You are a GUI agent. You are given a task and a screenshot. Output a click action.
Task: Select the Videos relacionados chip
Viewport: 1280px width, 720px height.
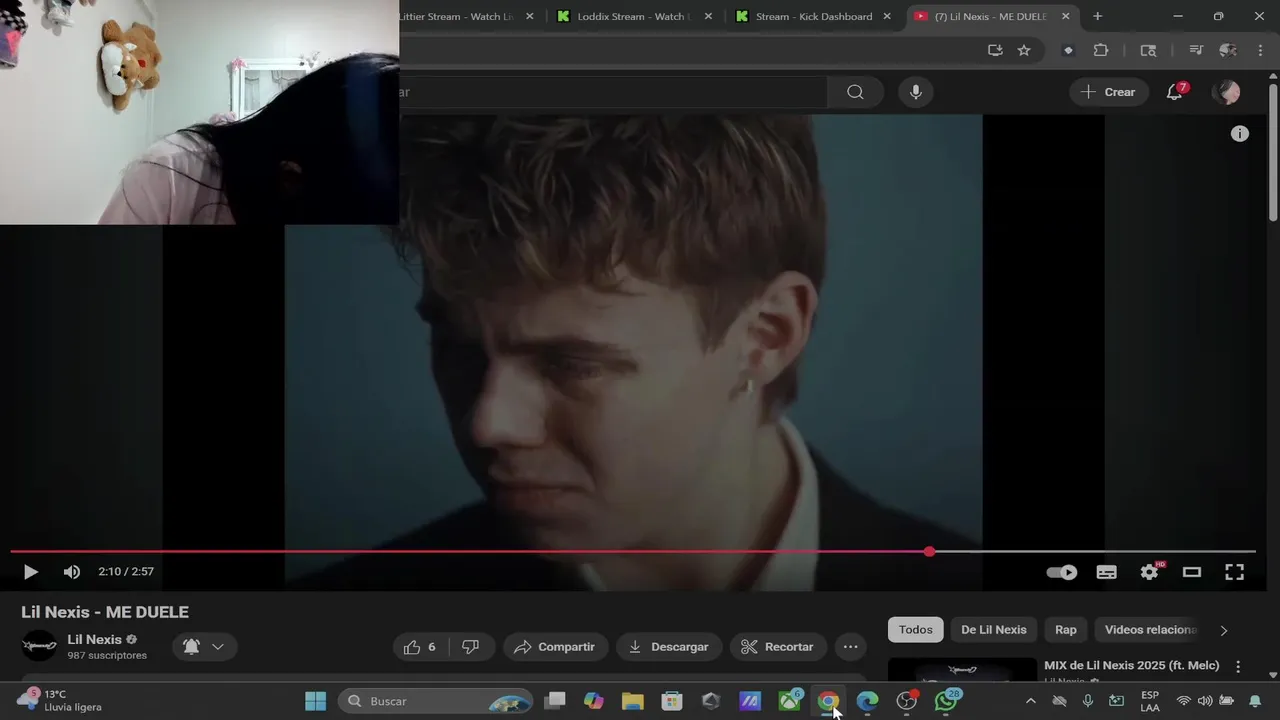[x=1150, y=630]
